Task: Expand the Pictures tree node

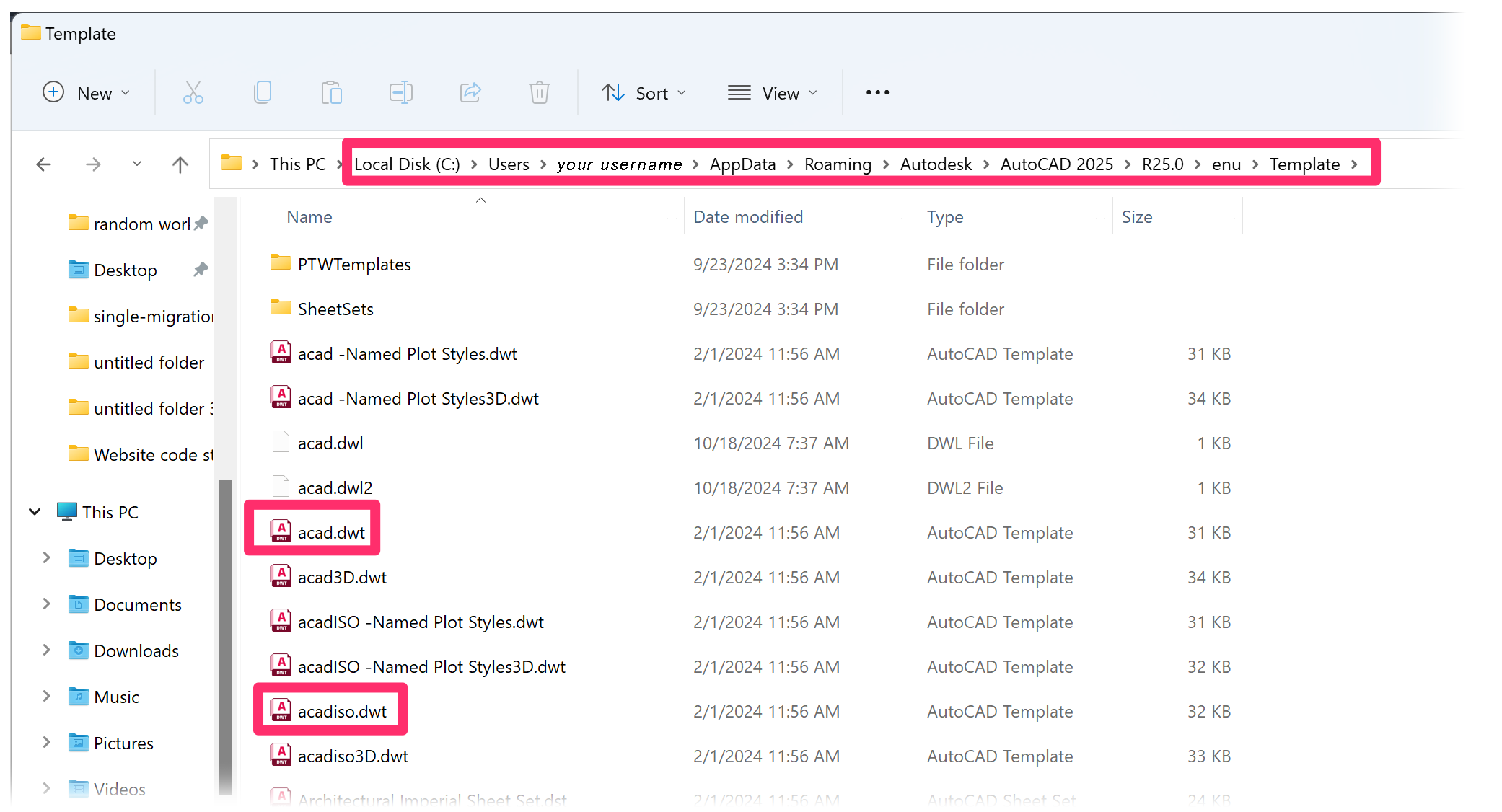Action: click(x=46, y=743)
